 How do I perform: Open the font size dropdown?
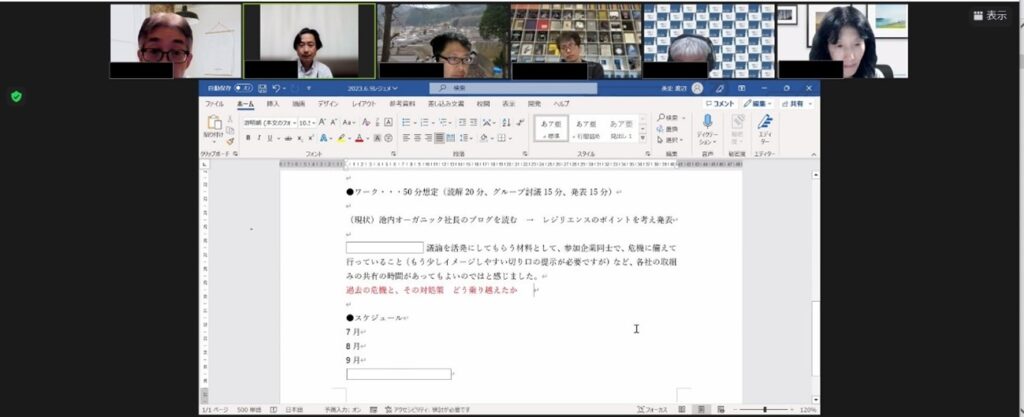click(314, 123)
